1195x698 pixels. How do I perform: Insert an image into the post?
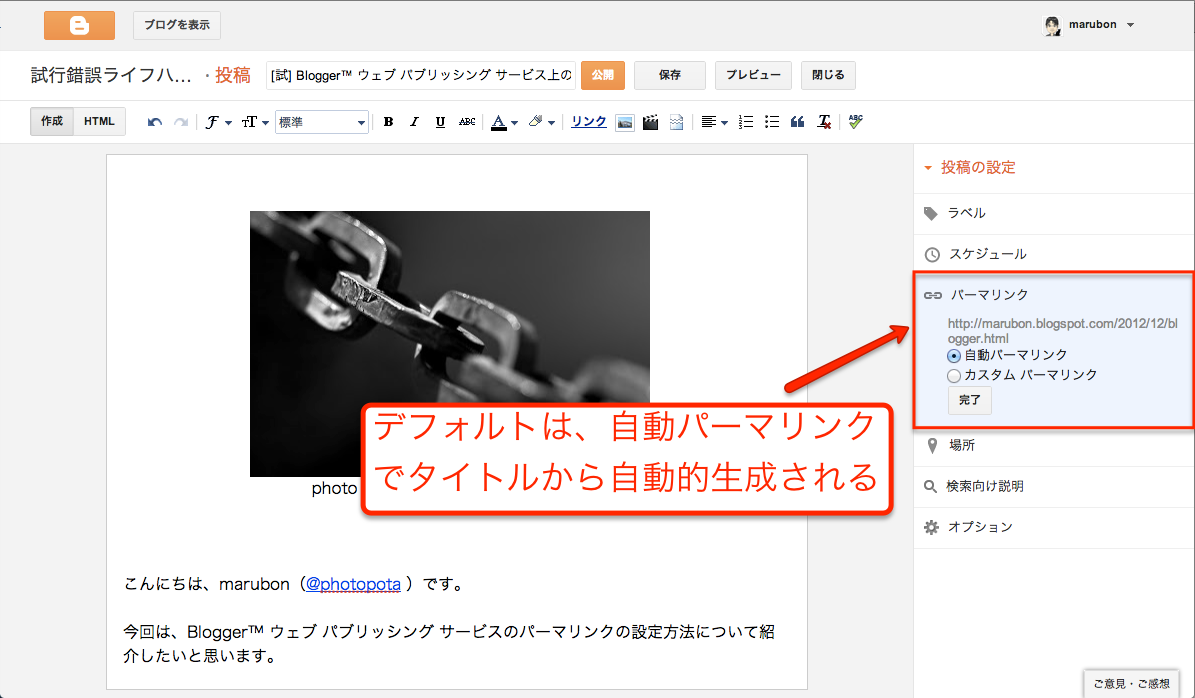point(624,123)
